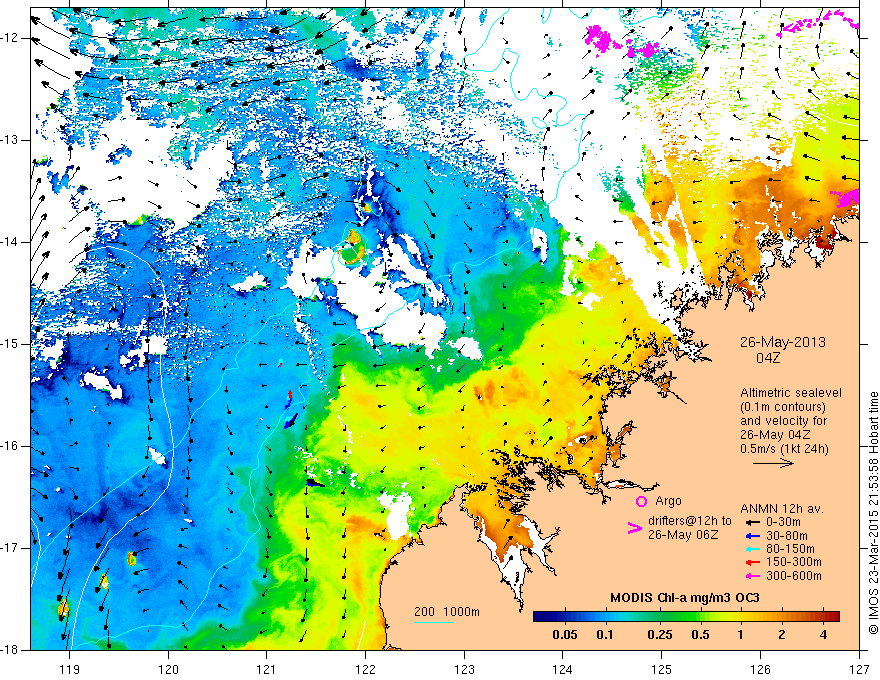Click the magenta 300-600m arrow legend symbol
Image resolution: width=880 pixels, height=680 pixels.
point(752,576)
